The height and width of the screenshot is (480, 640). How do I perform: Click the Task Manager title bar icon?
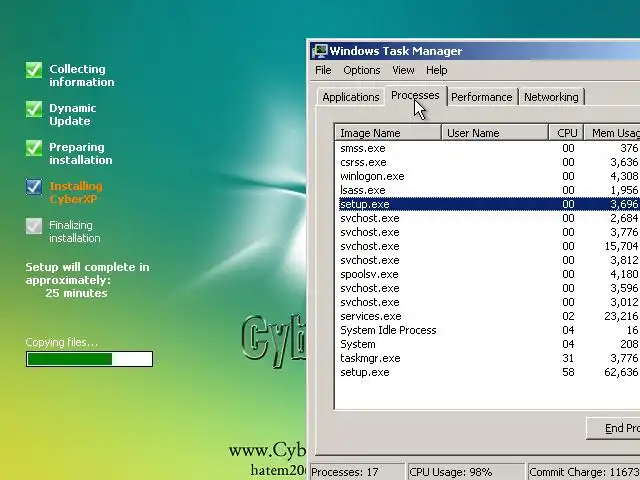pos(320,51)
